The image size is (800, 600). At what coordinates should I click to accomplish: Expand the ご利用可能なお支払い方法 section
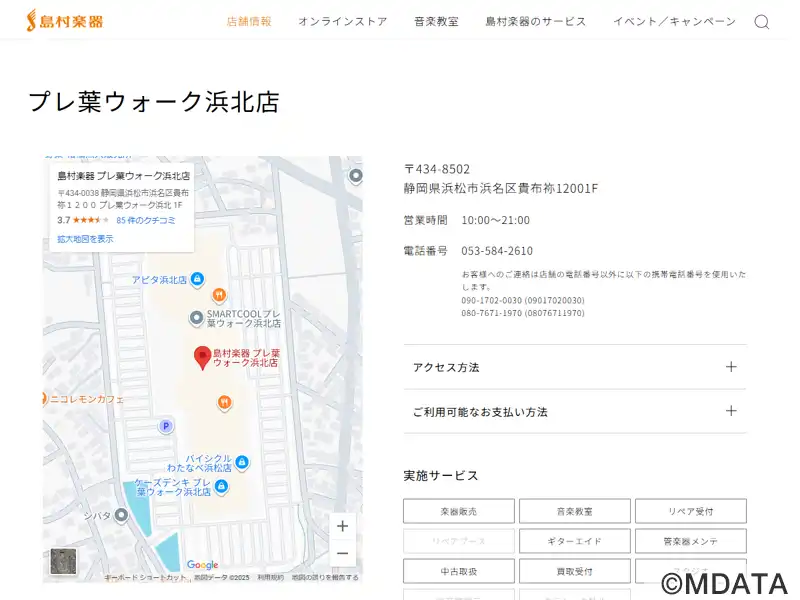pos(575,411)
